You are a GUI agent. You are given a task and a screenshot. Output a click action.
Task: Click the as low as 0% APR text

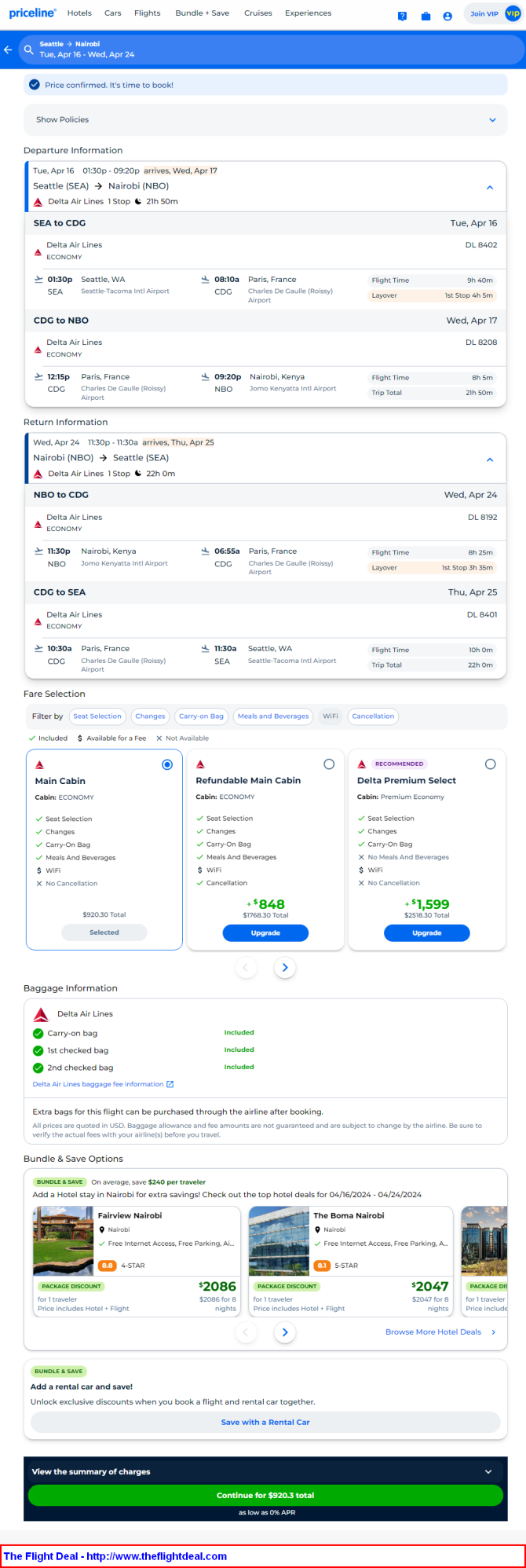click(x=267, y=1512)
